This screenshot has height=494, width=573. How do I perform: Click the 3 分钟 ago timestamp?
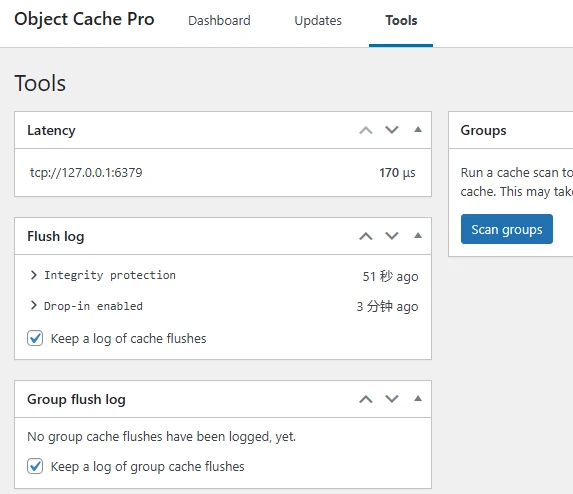387,306
